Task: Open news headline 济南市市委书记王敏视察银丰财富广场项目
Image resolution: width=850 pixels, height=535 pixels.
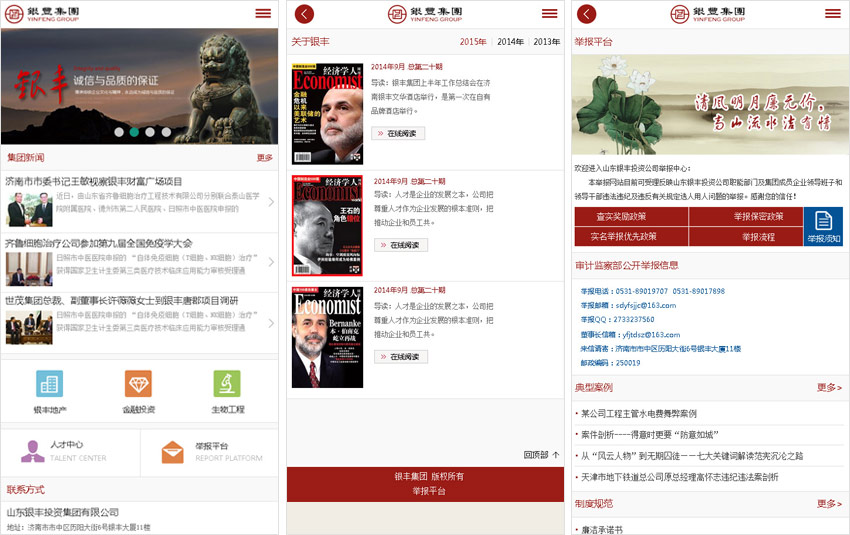Action: pyautogui.click(x=93, y=181)
